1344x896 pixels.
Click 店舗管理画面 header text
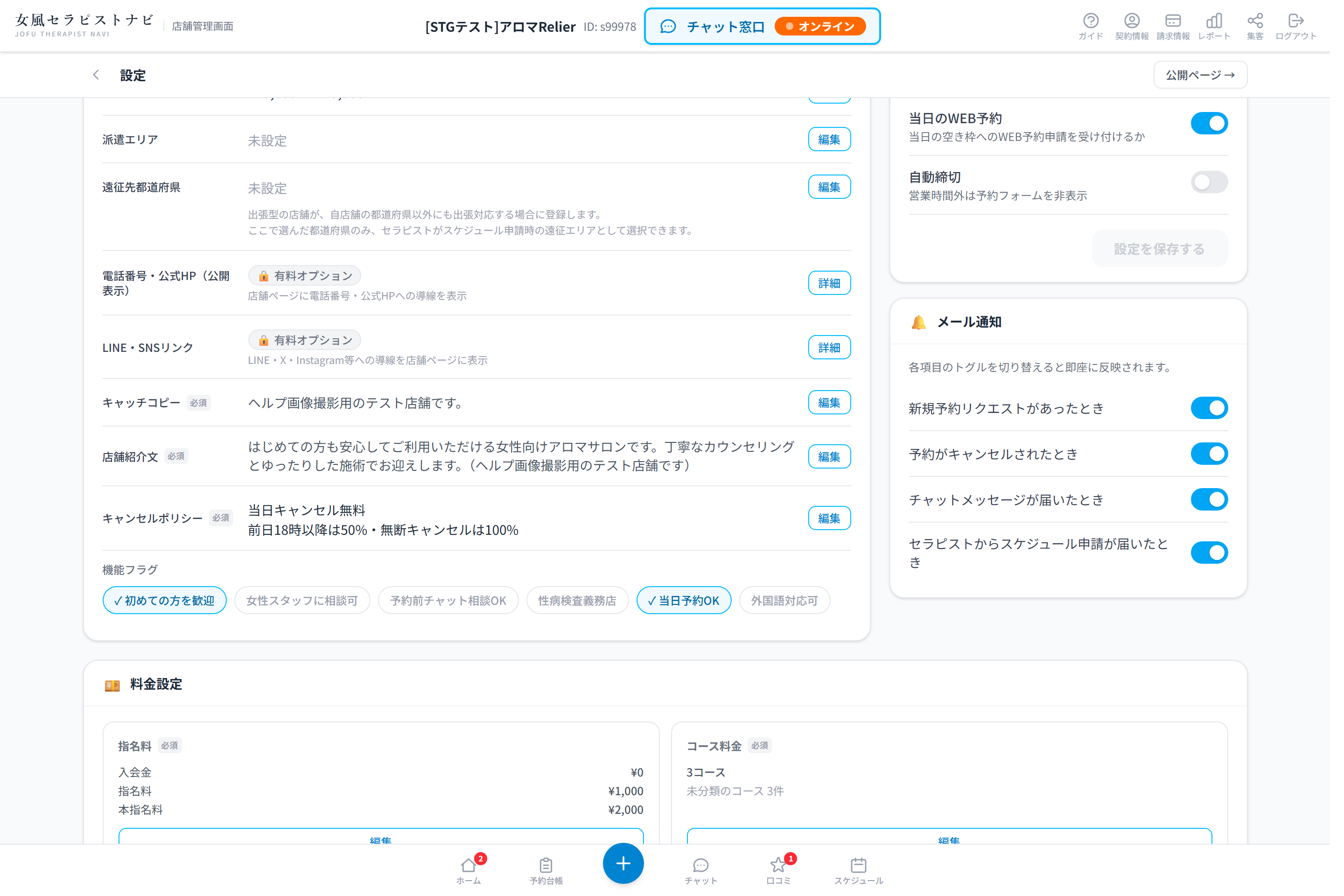click(x=204, y=26)
